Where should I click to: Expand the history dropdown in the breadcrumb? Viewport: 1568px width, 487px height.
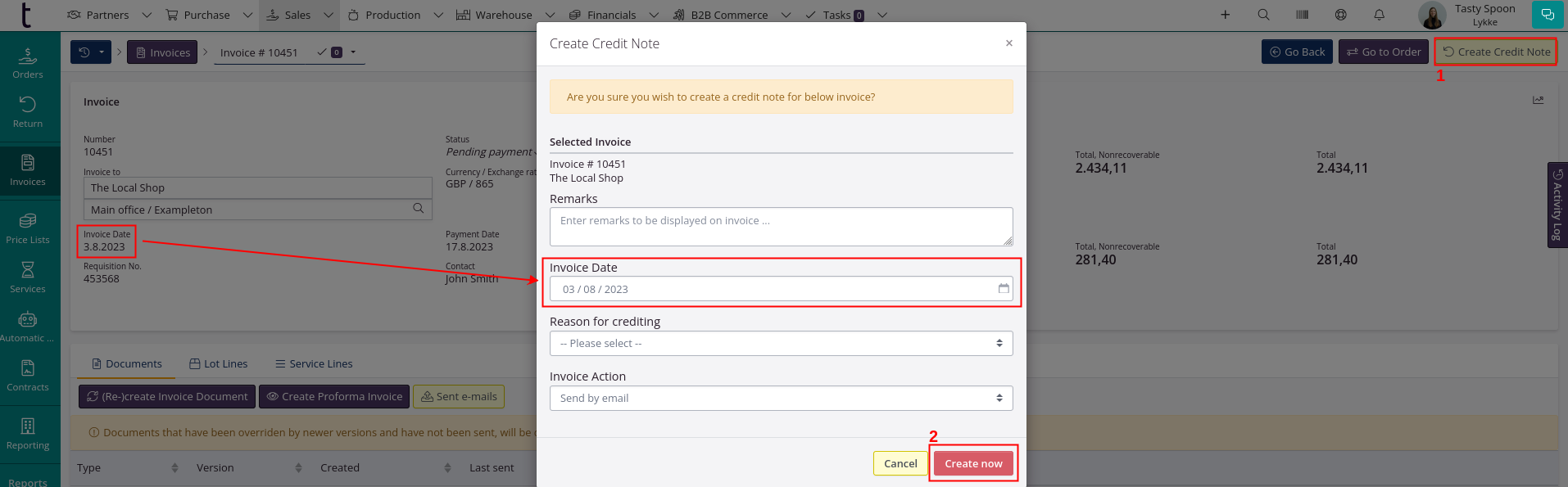90,52
